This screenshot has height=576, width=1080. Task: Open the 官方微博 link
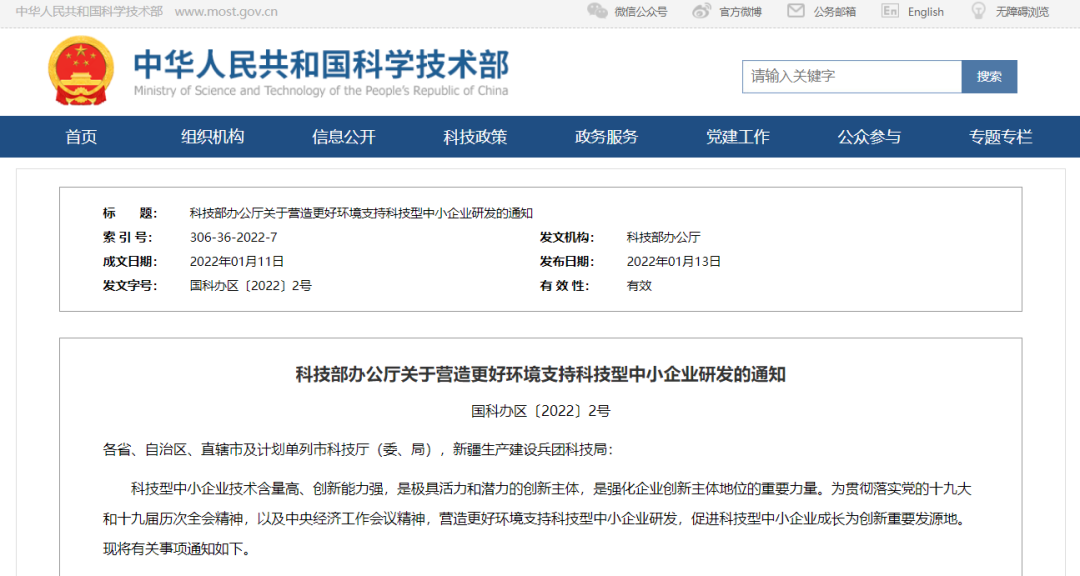click(740, 12)
